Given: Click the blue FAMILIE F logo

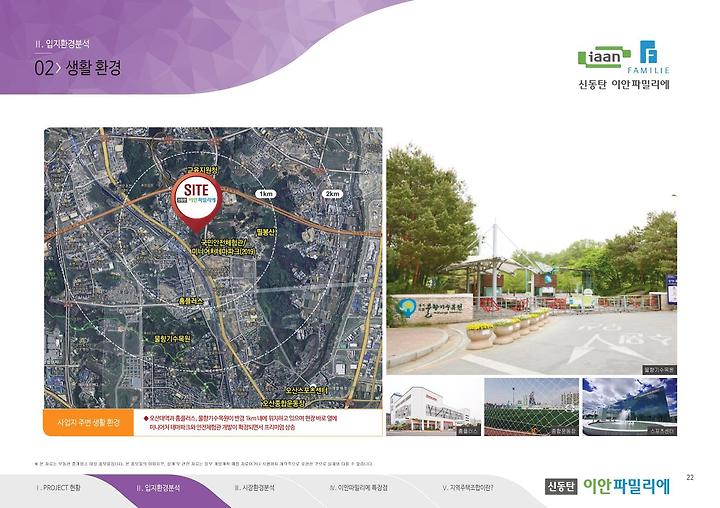Looking at the screenshot, I should point(648,56).
